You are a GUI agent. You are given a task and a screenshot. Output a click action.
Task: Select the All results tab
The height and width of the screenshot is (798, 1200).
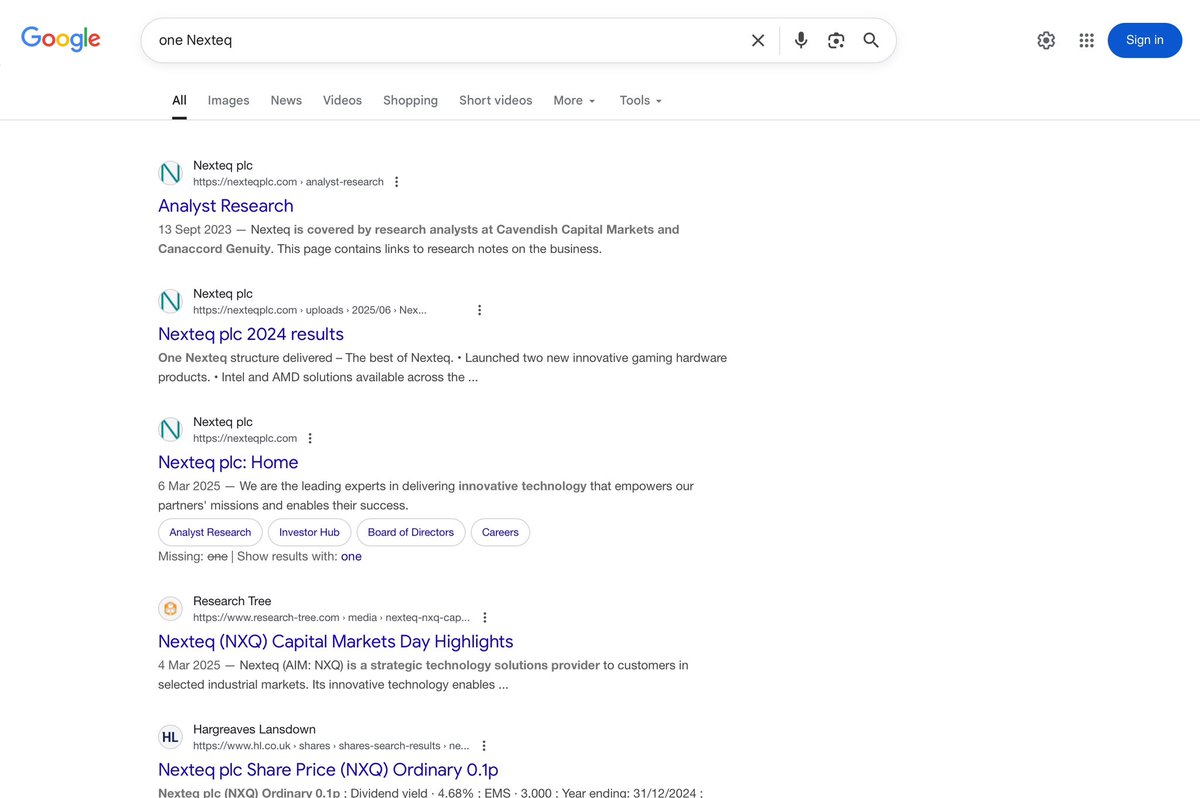tap(179, 100)
